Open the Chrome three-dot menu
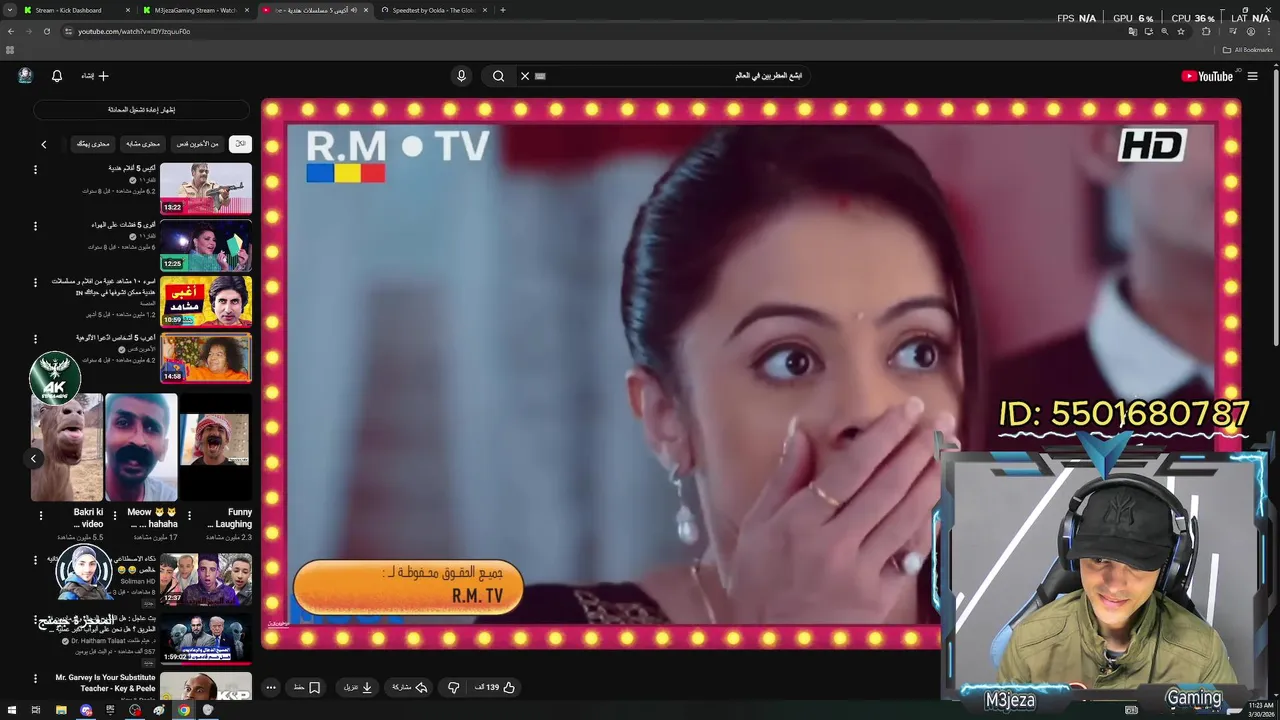Screen dimensions: 1280x720 (x=1269, y=31)
